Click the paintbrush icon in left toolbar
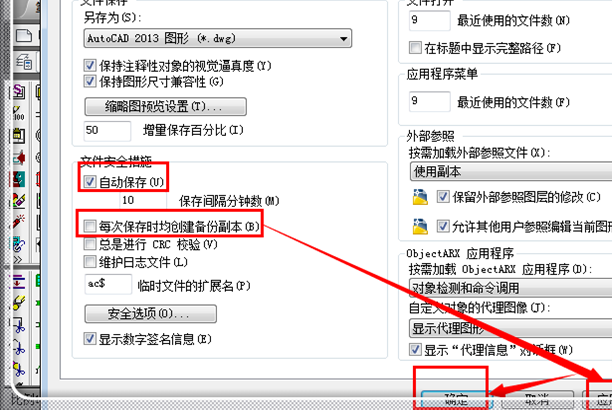 pyautogui.click(x=18, y=302)
